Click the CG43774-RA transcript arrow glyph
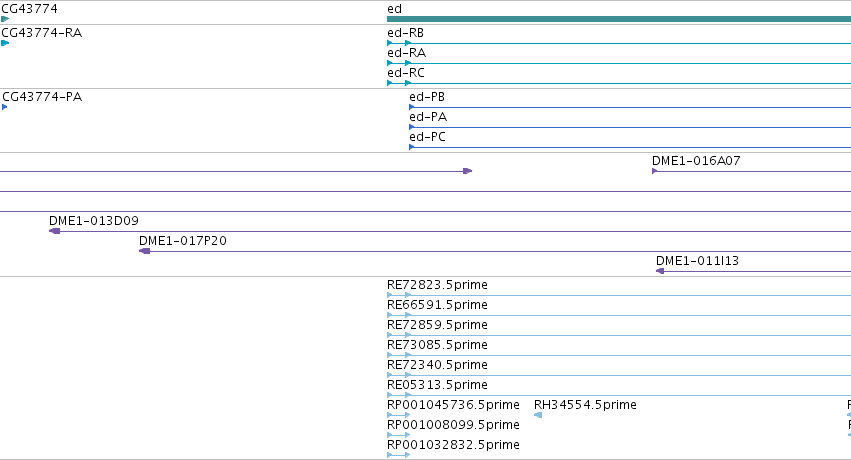The image size is (851, 460). coord(5,43)
